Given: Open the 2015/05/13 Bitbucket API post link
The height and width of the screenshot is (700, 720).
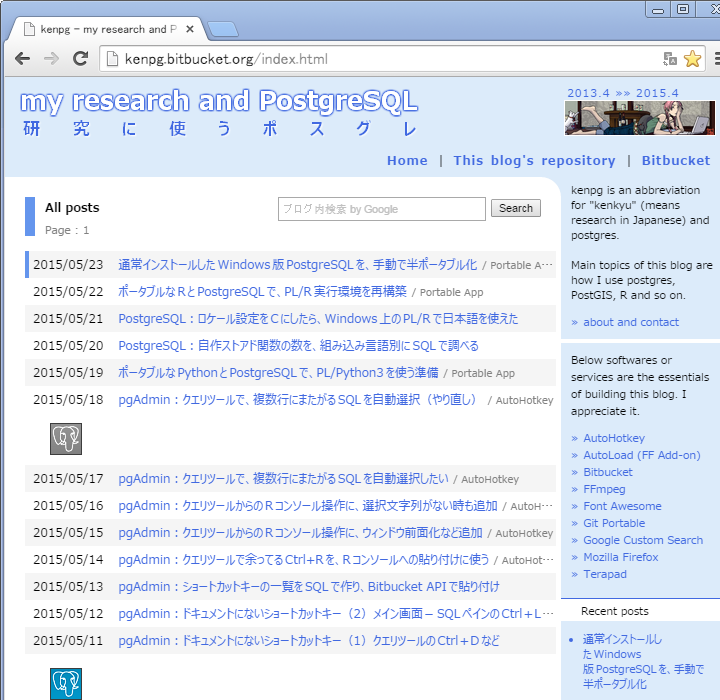Looking at the screenshot, I should pos(309,587).
